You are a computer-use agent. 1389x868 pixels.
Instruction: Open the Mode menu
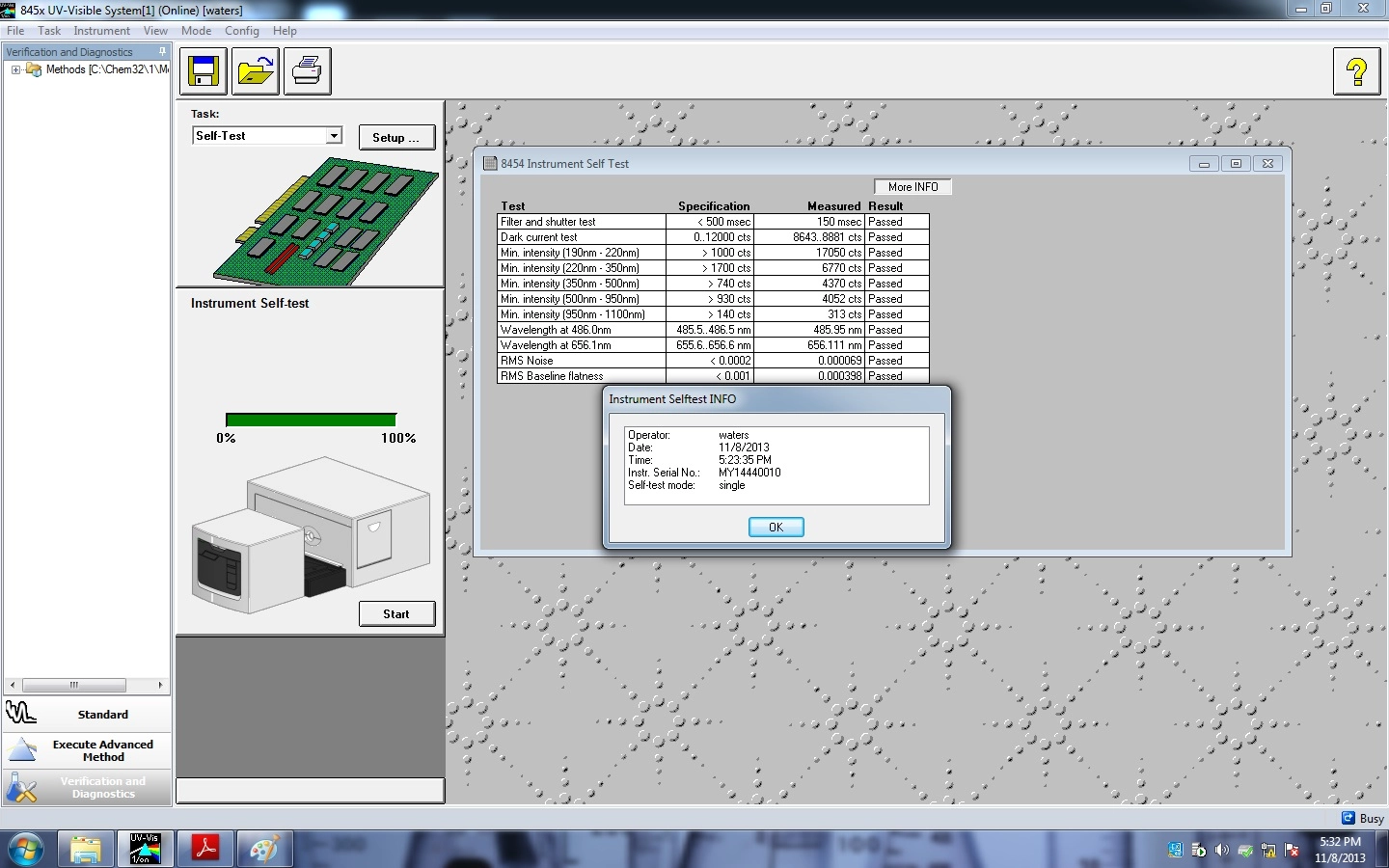[x=196, y=31]
